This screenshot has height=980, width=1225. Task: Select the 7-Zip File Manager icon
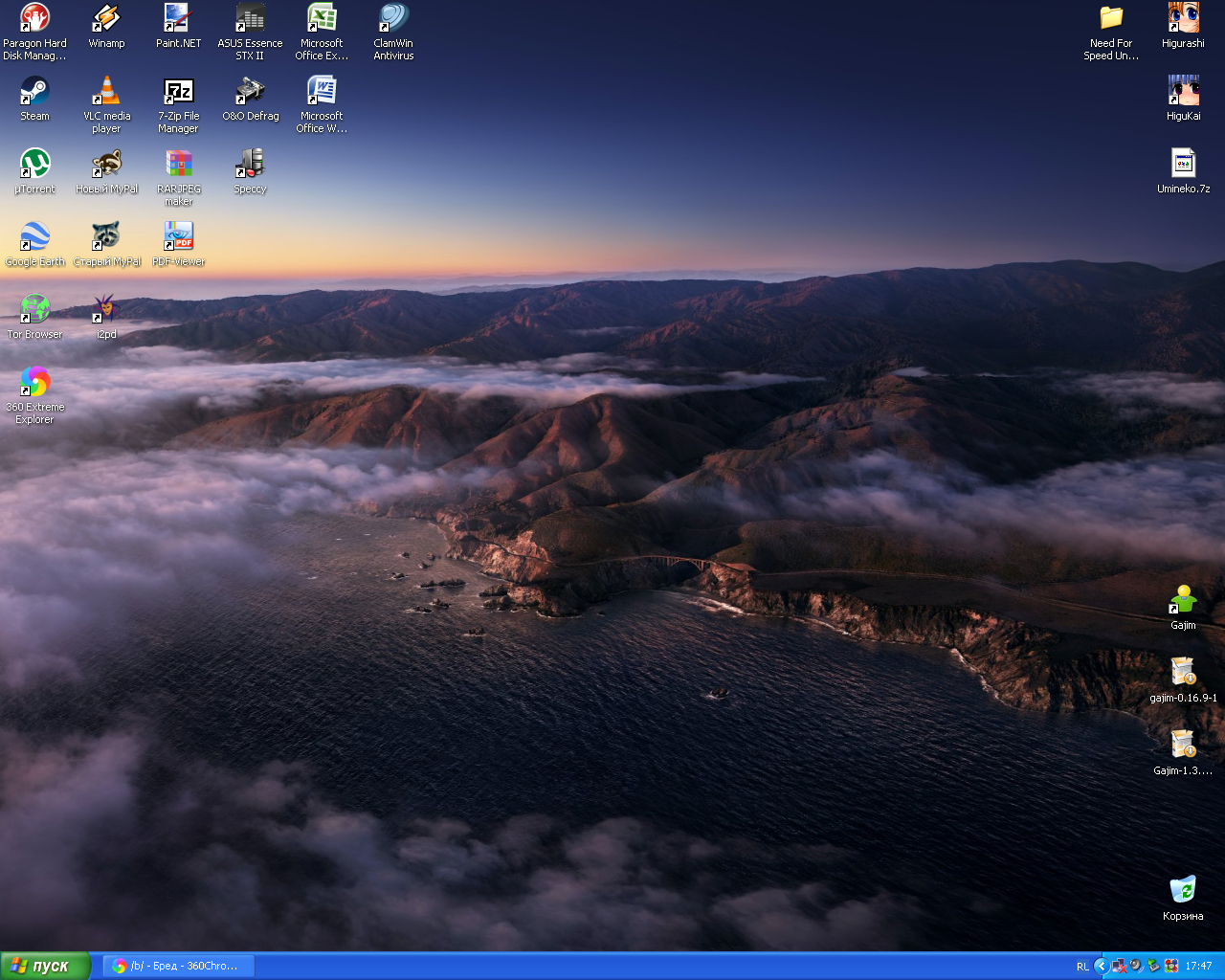178,92
